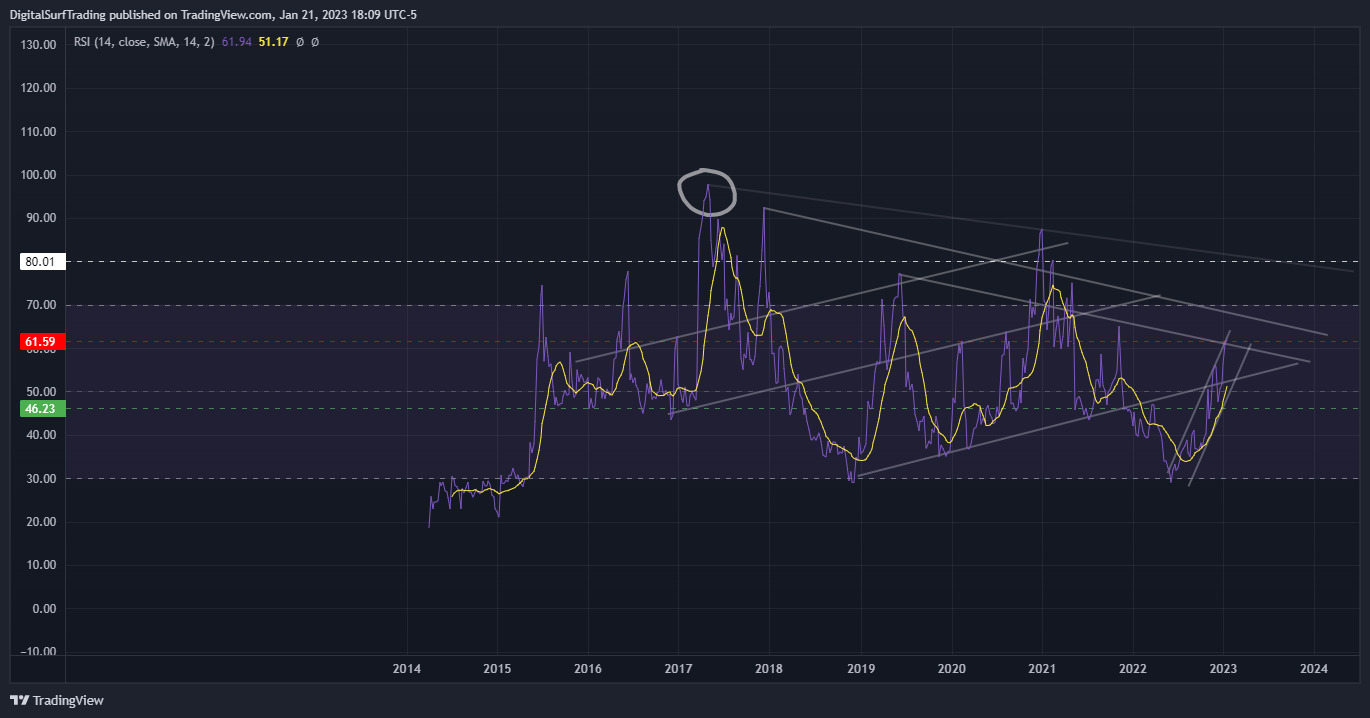The width and height of the screenshot is (1370, 718).
Task: Click the 0.00 axis label
Action: [43, 609]
